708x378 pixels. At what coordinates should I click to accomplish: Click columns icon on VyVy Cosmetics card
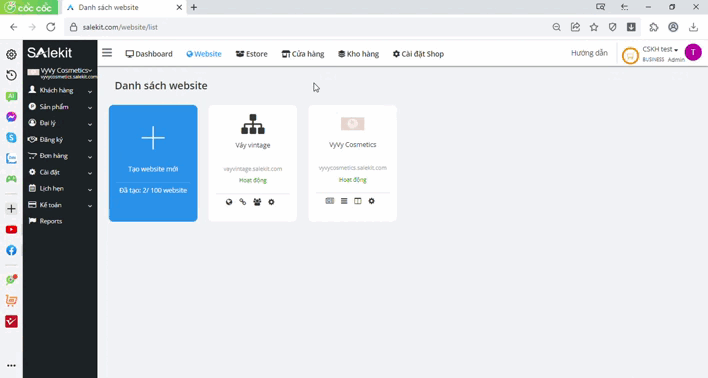pos(358,201)
